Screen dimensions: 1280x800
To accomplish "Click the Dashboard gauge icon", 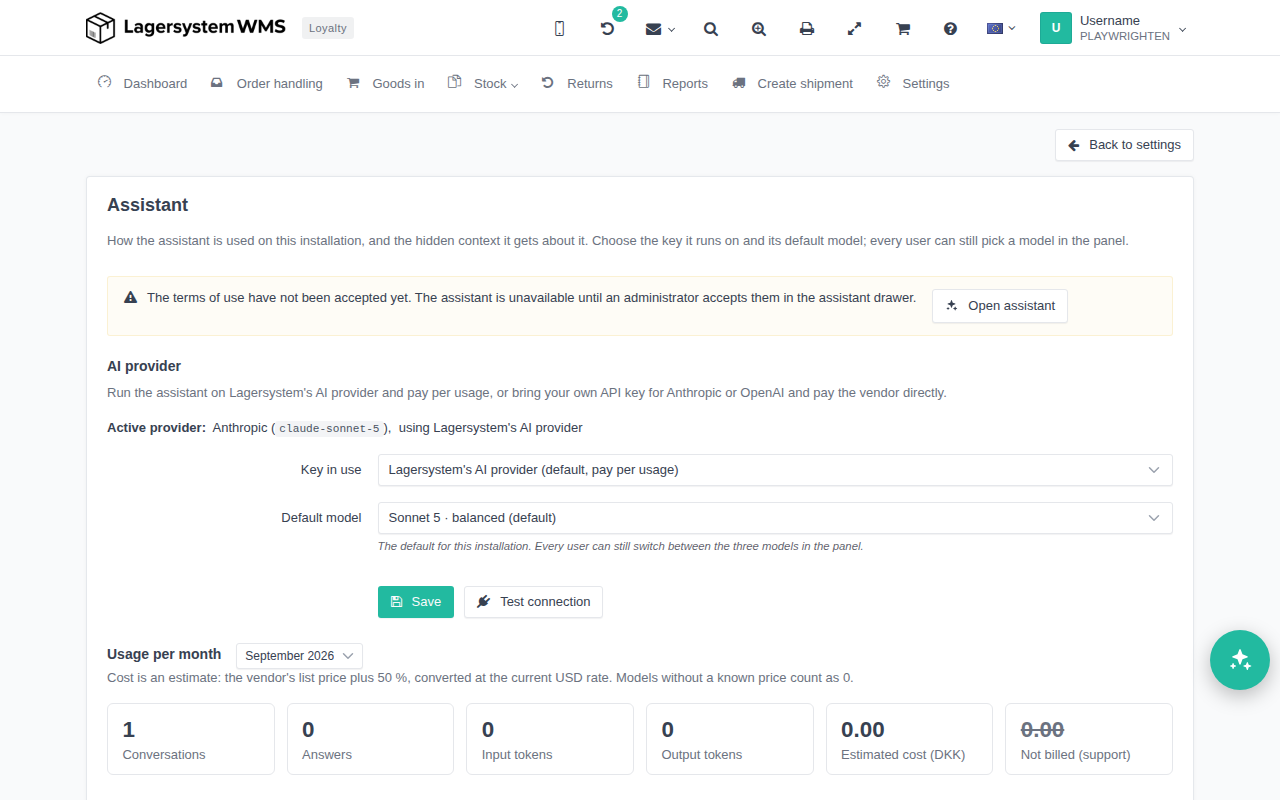I will [x=104, y=82].
